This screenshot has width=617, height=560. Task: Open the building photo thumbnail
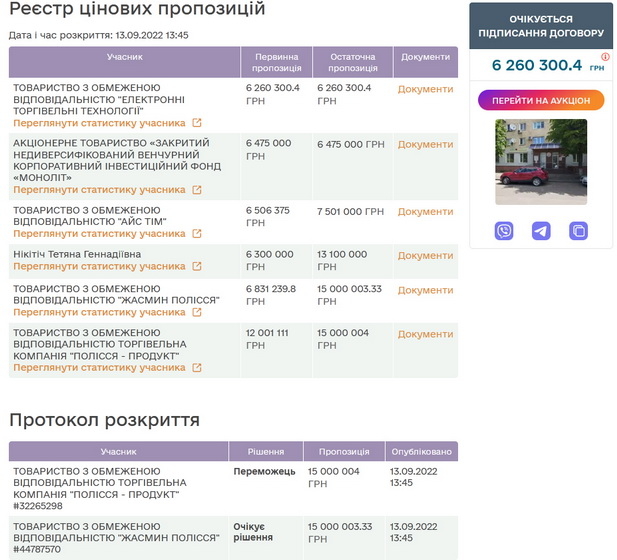click(x=541, y=161)
